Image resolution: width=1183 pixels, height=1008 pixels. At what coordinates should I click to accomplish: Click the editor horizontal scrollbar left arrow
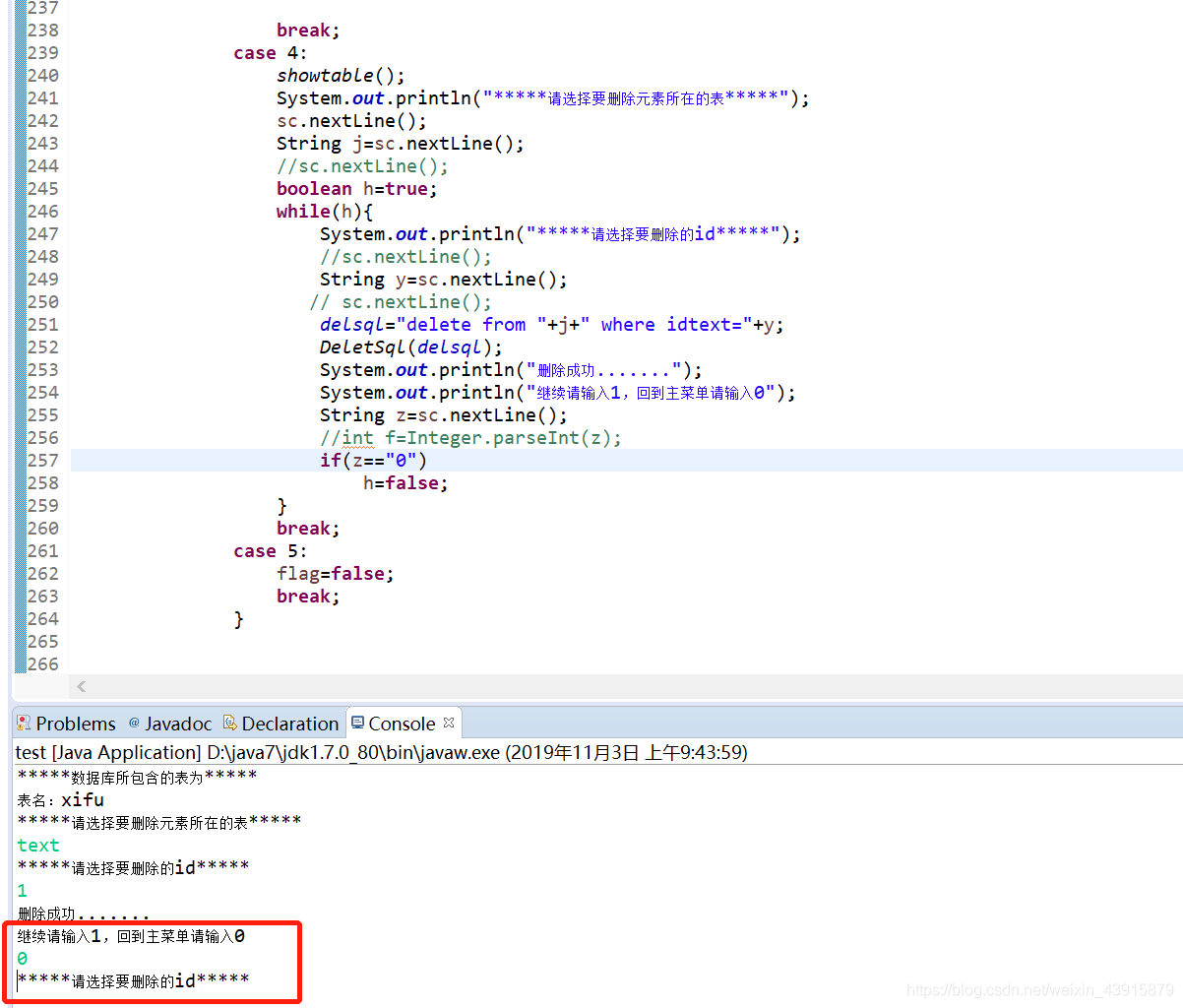click(81, 687)
